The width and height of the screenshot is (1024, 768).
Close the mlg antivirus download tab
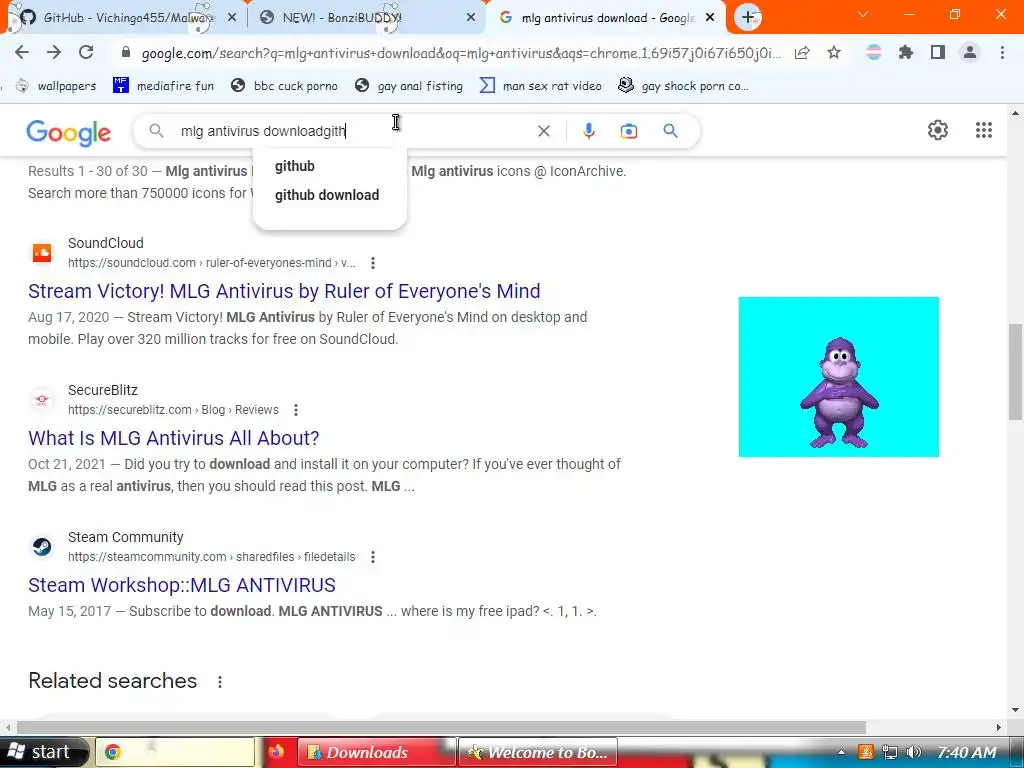coord(711,18)
